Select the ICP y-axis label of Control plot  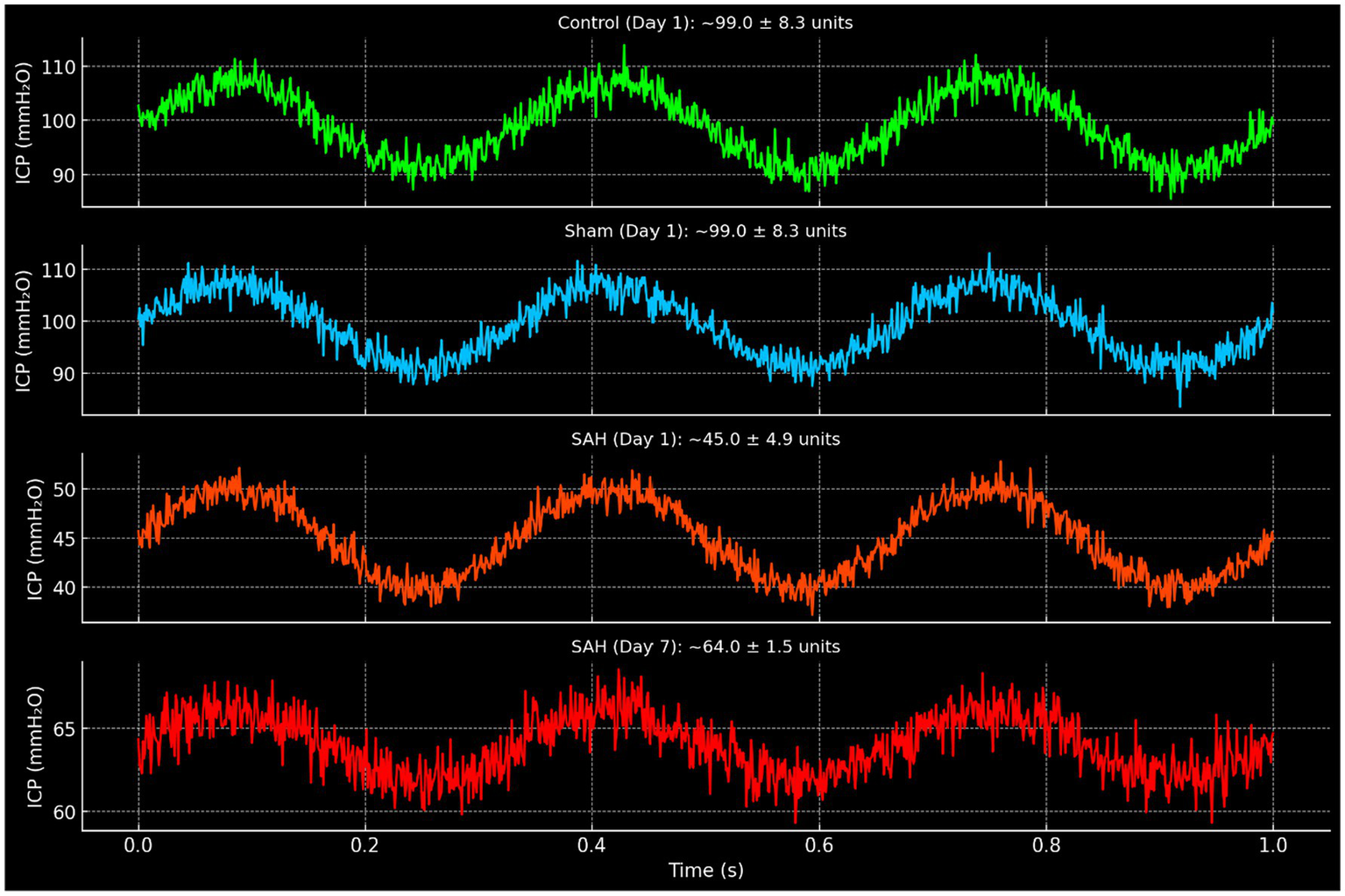click(24, 123)
